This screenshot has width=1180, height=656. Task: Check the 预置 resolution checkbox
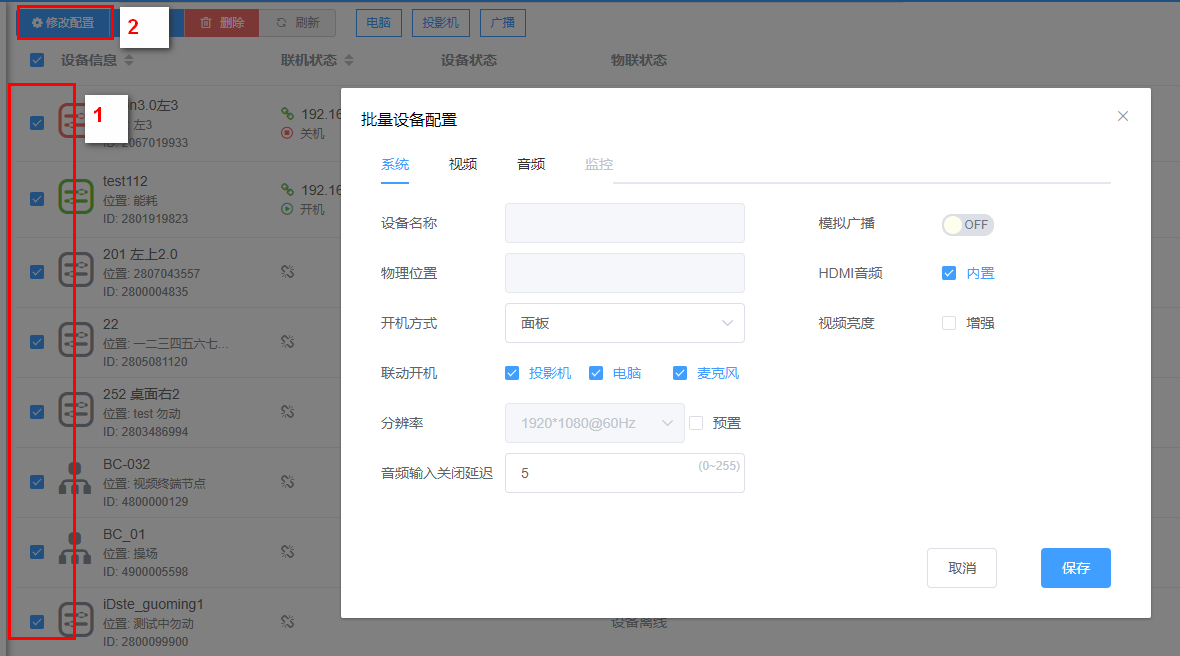tap(696, 423)
